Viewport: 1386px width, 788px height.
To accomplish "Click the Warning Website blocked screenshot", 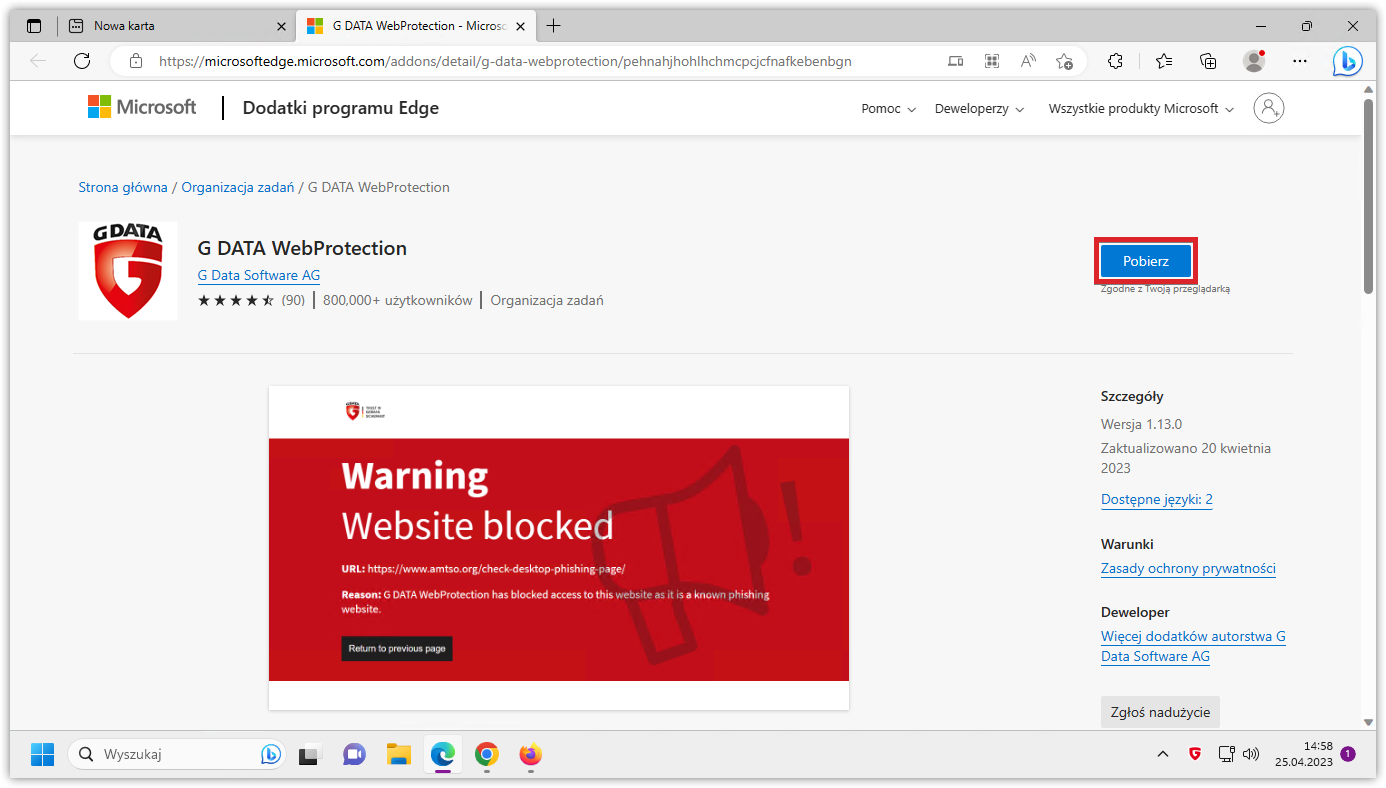I will pos(559,548).
